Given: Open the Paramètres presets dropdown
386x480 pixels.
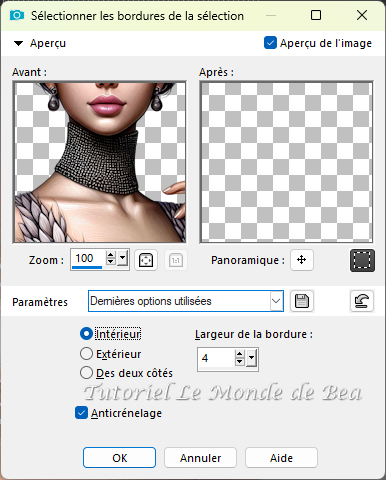Looking at the screenshot, I should pyautogui.click(x=276, y=301).
